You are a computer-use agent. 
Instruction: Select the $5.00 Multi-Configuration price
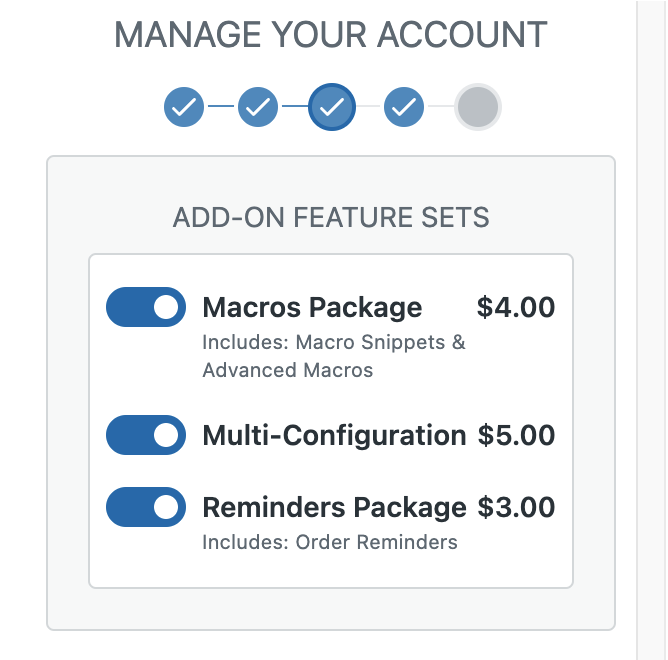(x=516, y=435)
